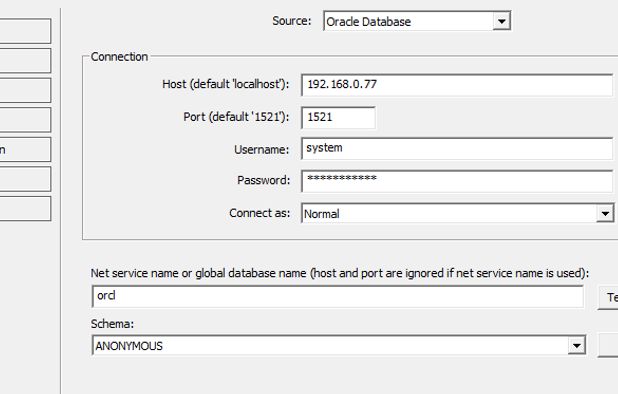Click the Host (default 'localhost') label
Screen dimensions: 618x394
226,84
